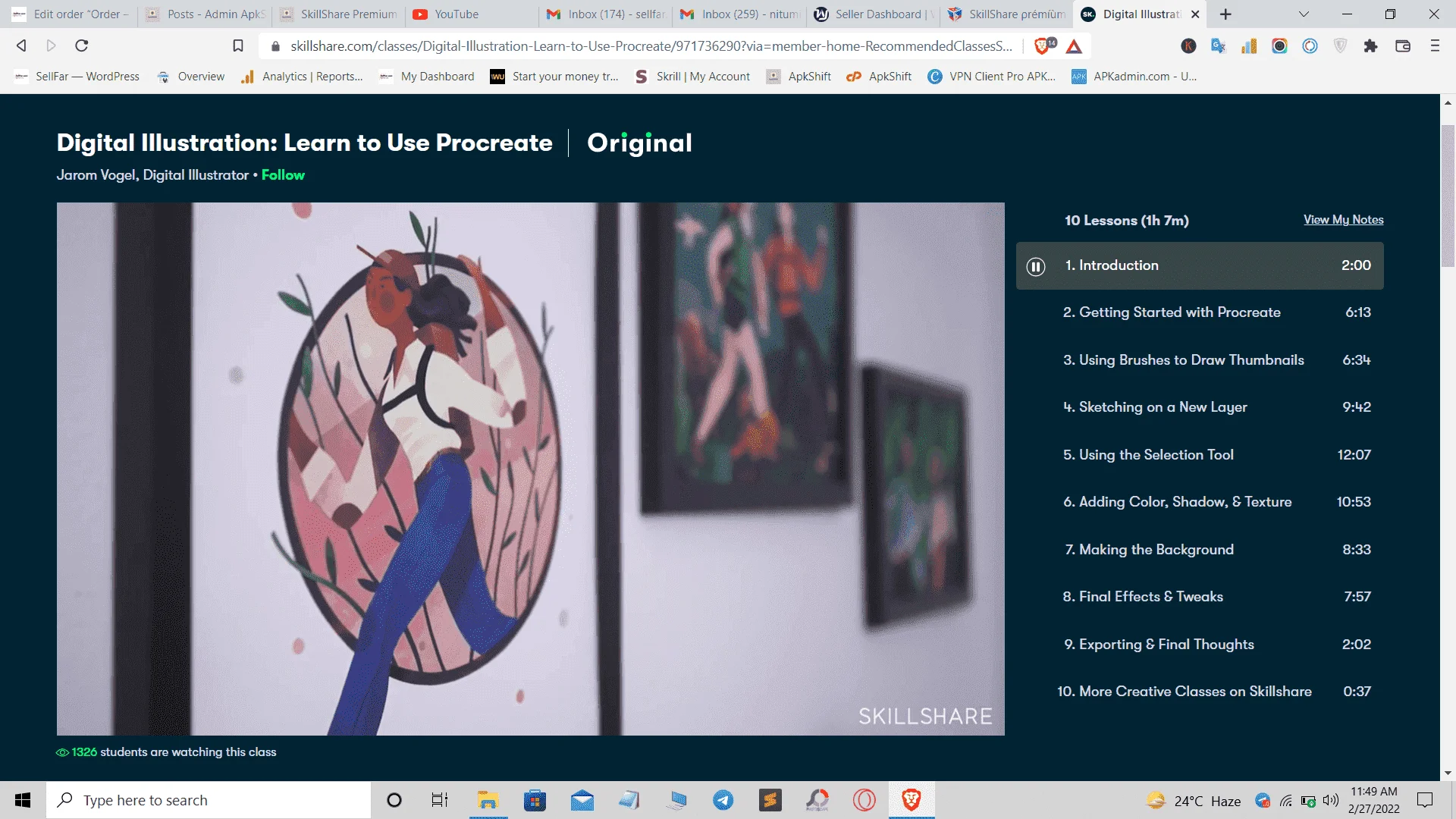This screenshot has width=1456, height=819.
Task: Open the Overview bookmark
Action: point(191,77)
